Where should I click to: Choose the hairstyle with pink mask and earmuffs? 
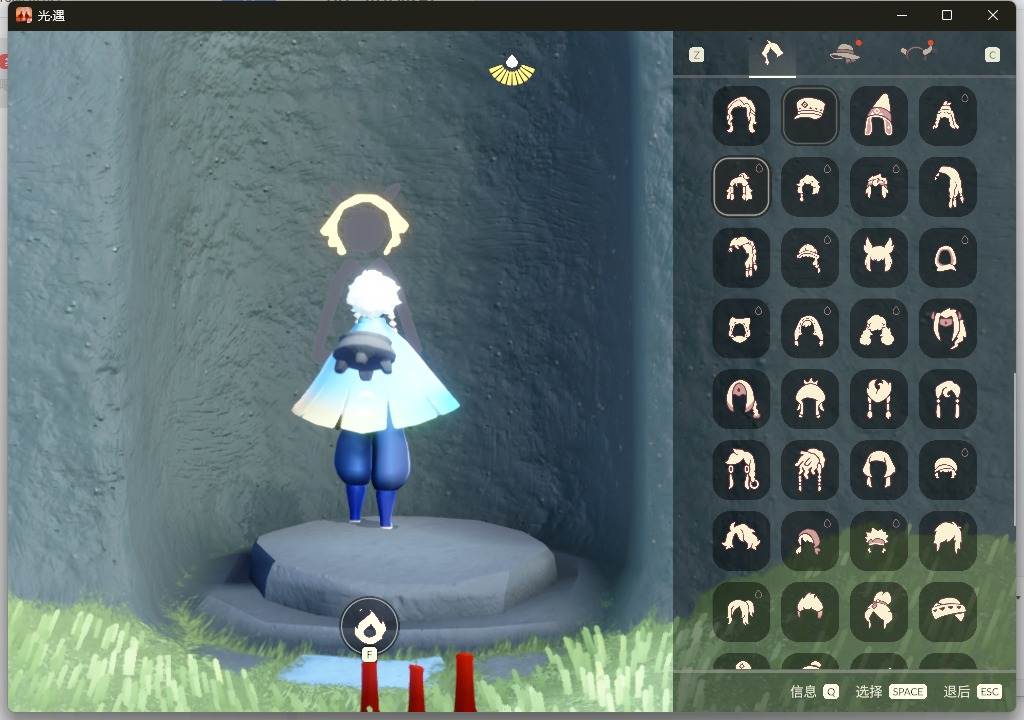(948, 328)
